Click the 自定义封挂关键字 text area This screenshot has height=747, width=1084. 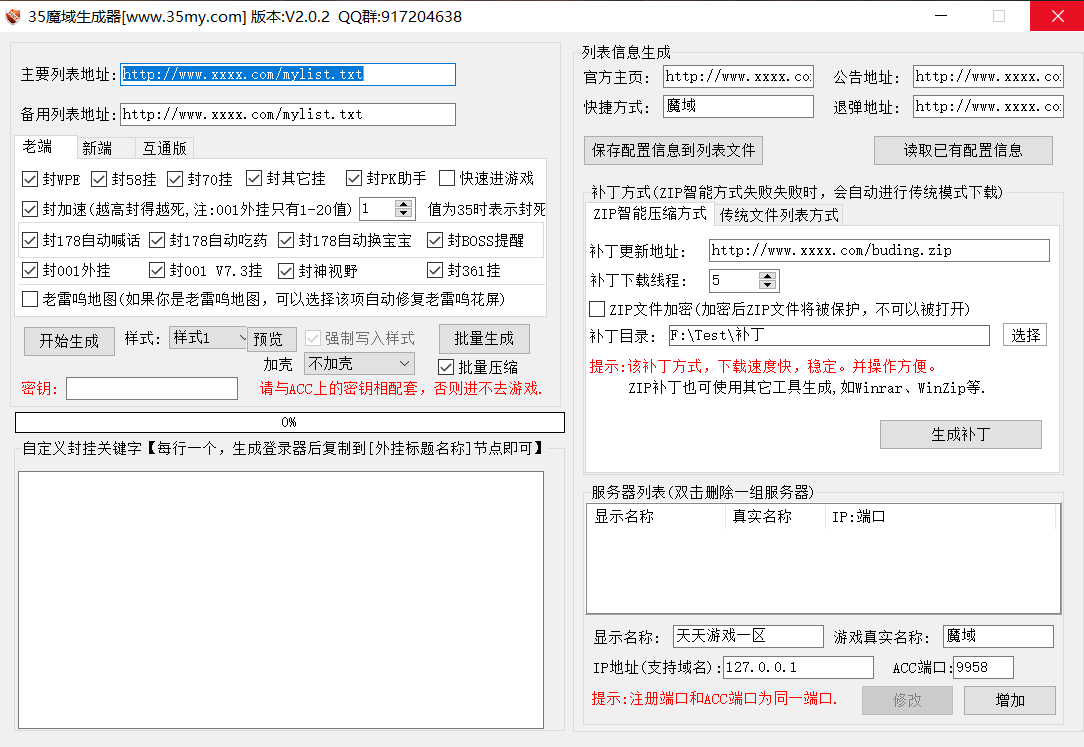click(281, 600)
